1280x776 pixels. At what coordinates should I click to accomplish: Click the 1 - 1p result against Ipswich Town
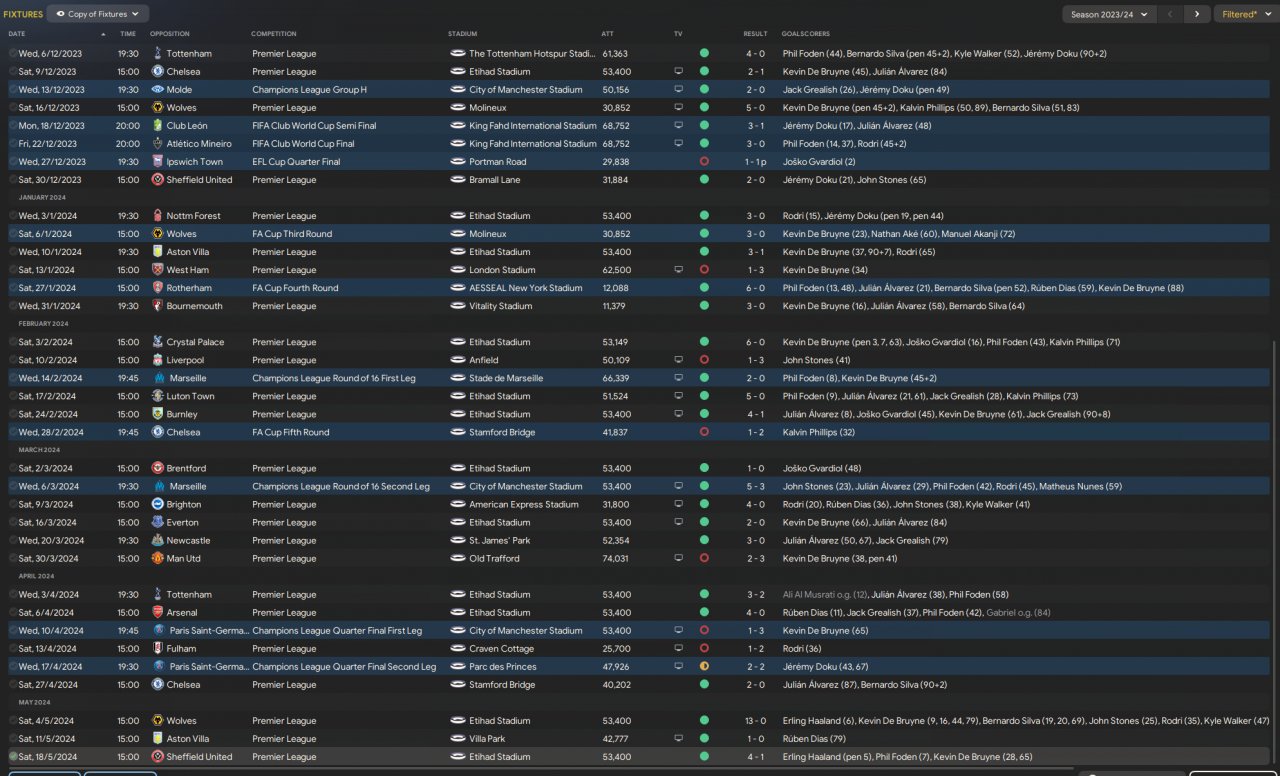(x=756, y=162)
